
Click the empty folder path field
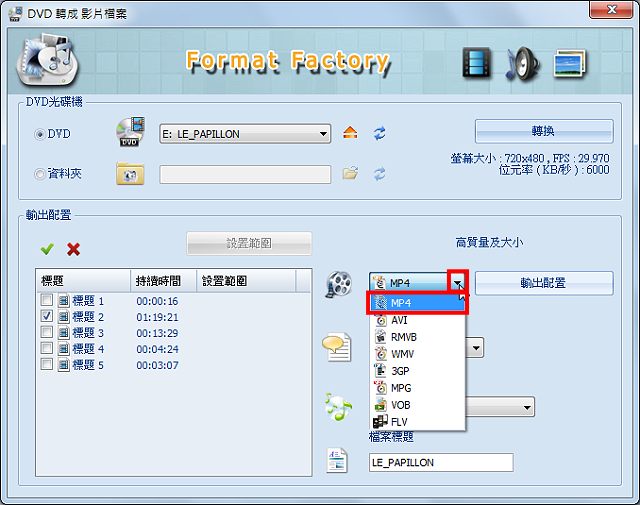(x=245, y=174)
